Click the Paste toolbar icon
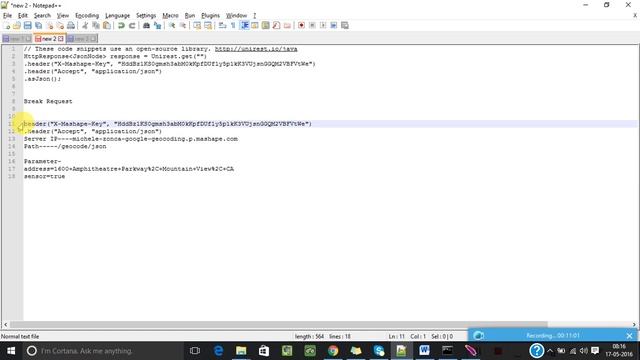 coord(107,25)
